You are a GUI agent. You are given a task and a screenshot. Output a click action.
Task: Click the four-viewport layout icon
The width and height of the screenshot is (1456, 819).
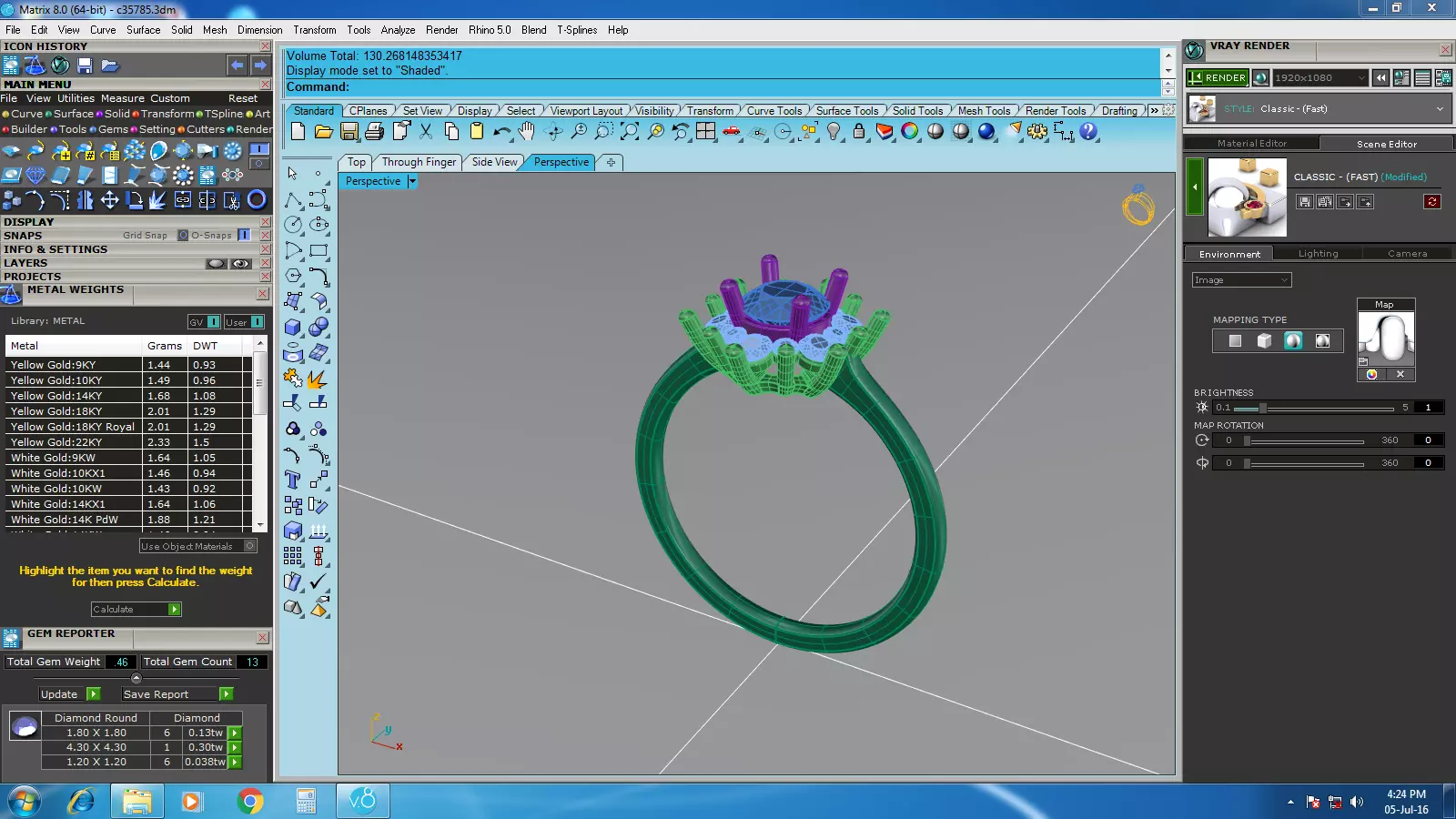click(706, 132)
